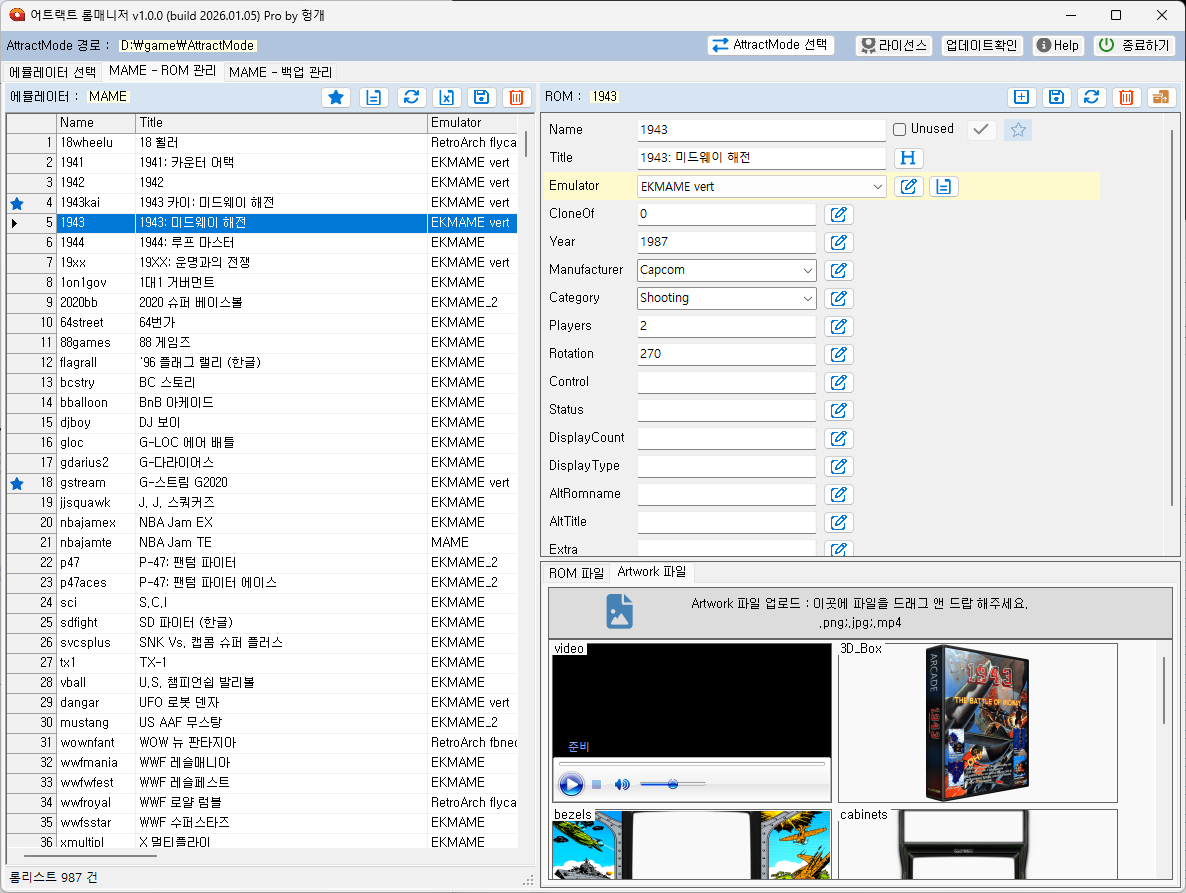Switch to 에뮬레이터 선택 tab
The image size is (1186, 893).
click(x=52, y=72)
